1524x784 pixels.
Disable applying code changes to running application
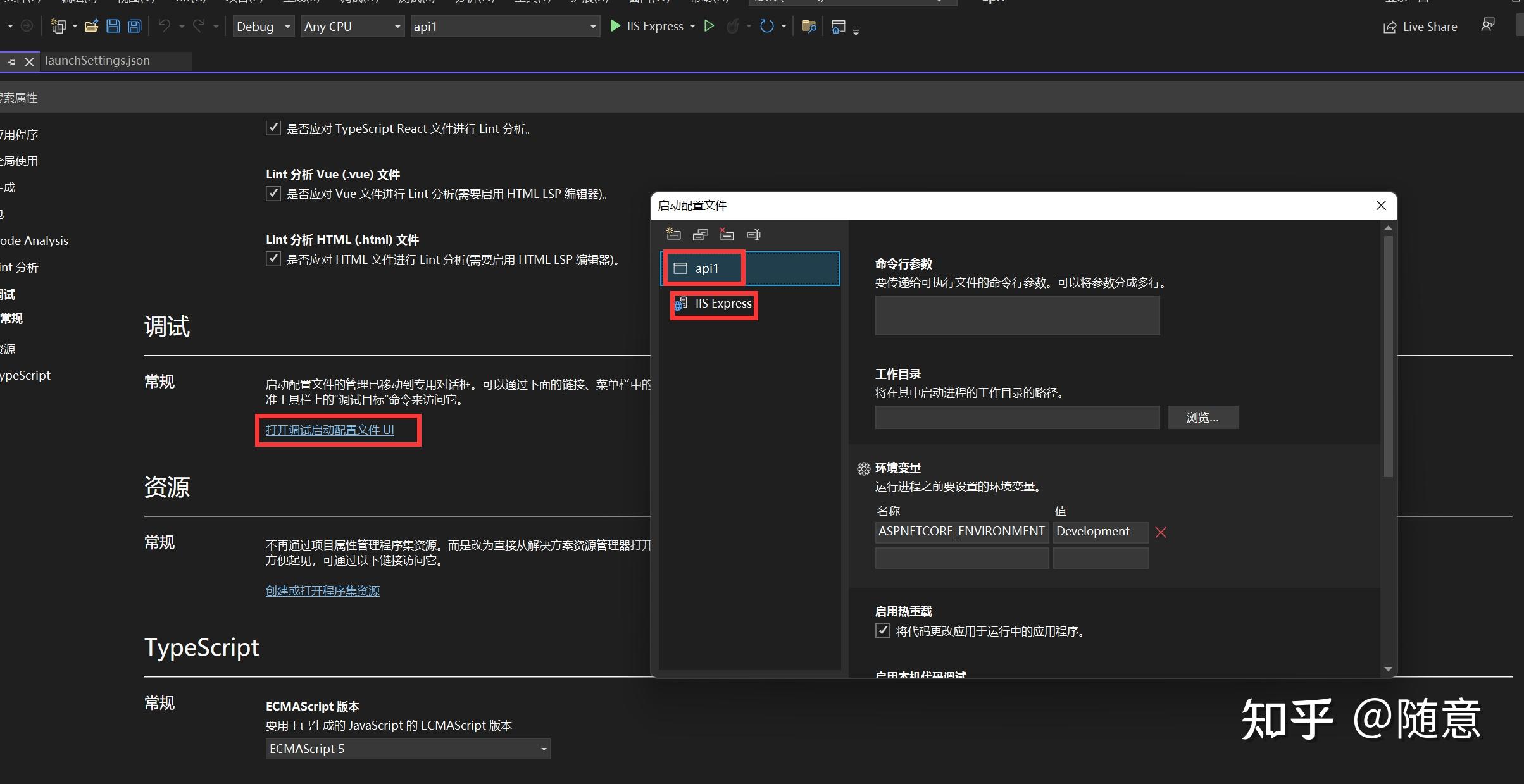click(x=882, y=630)
